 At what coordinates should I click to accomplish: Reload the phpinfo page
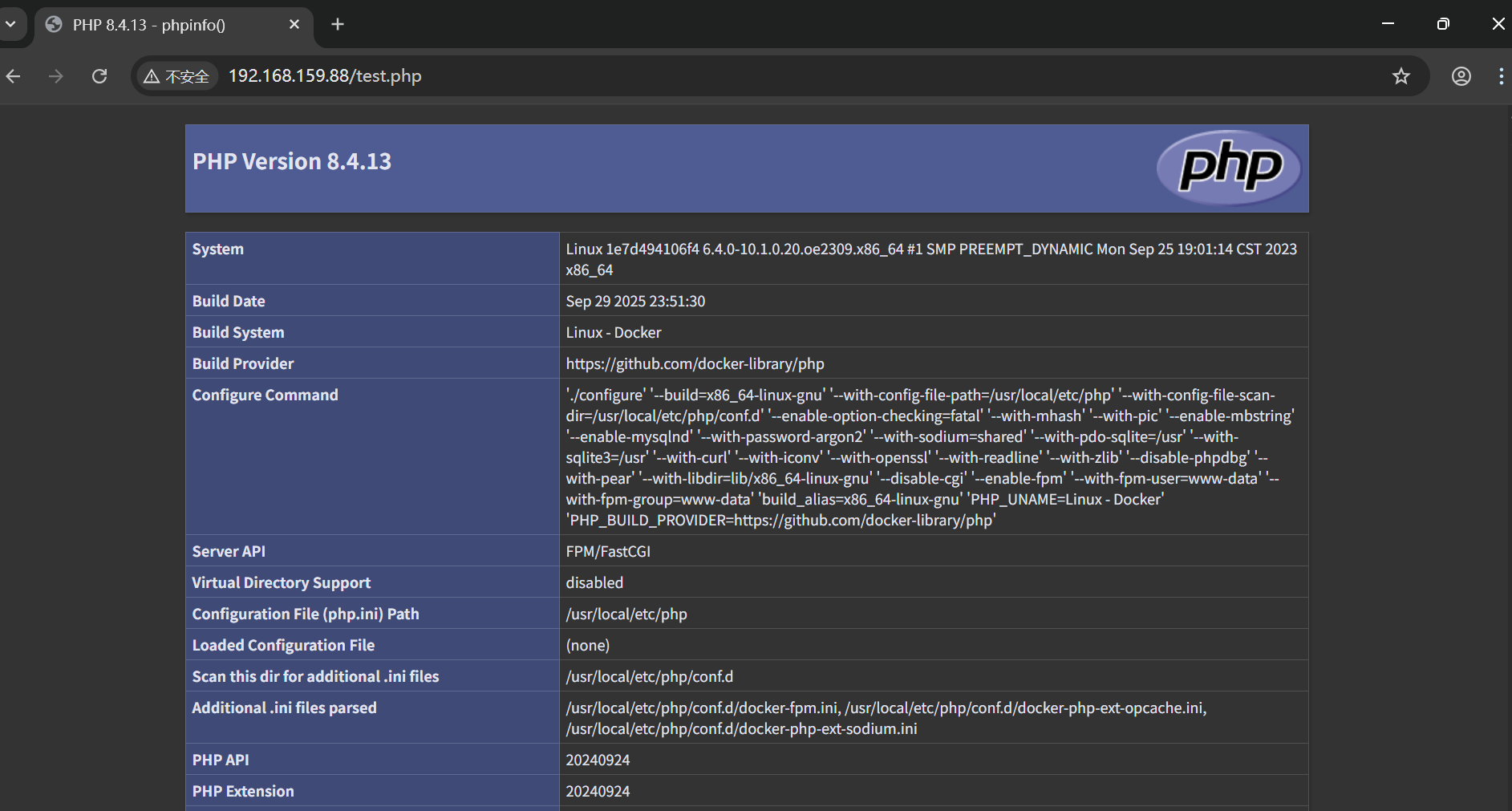99,76
